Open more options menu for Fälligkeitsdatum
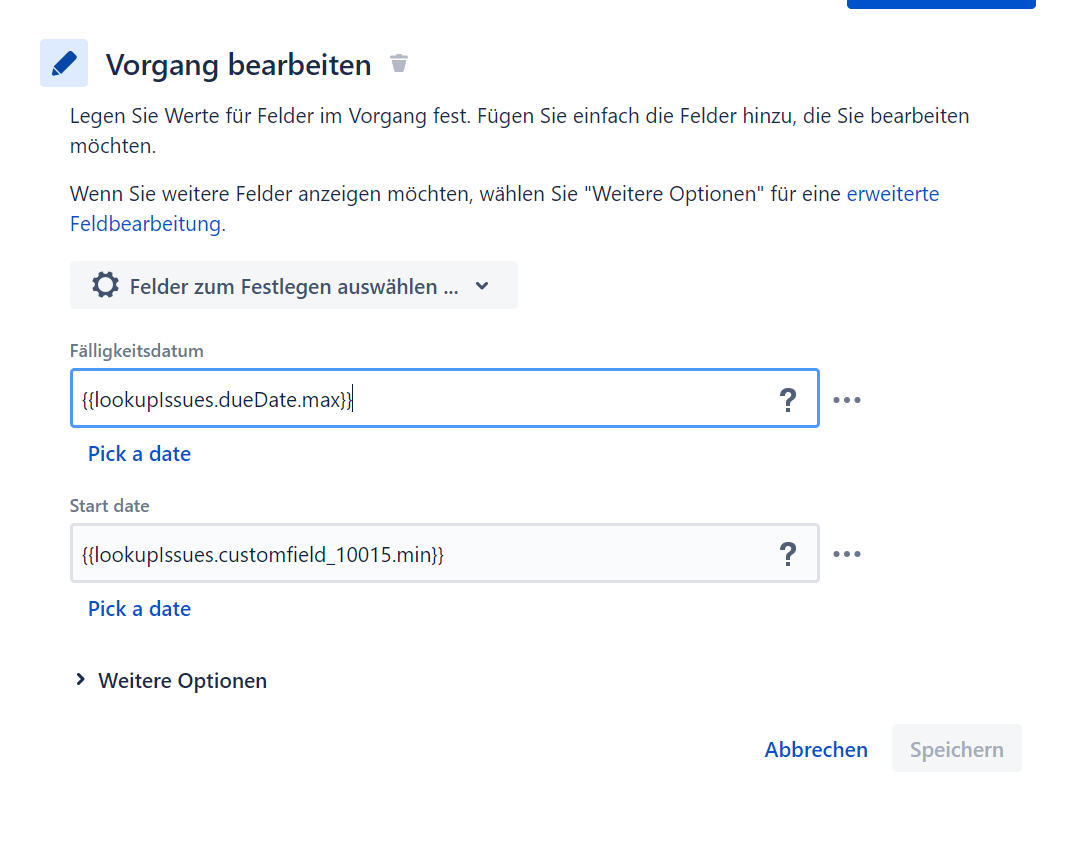Viewport: 1071px width, 847px height. (x=847, y=400)
